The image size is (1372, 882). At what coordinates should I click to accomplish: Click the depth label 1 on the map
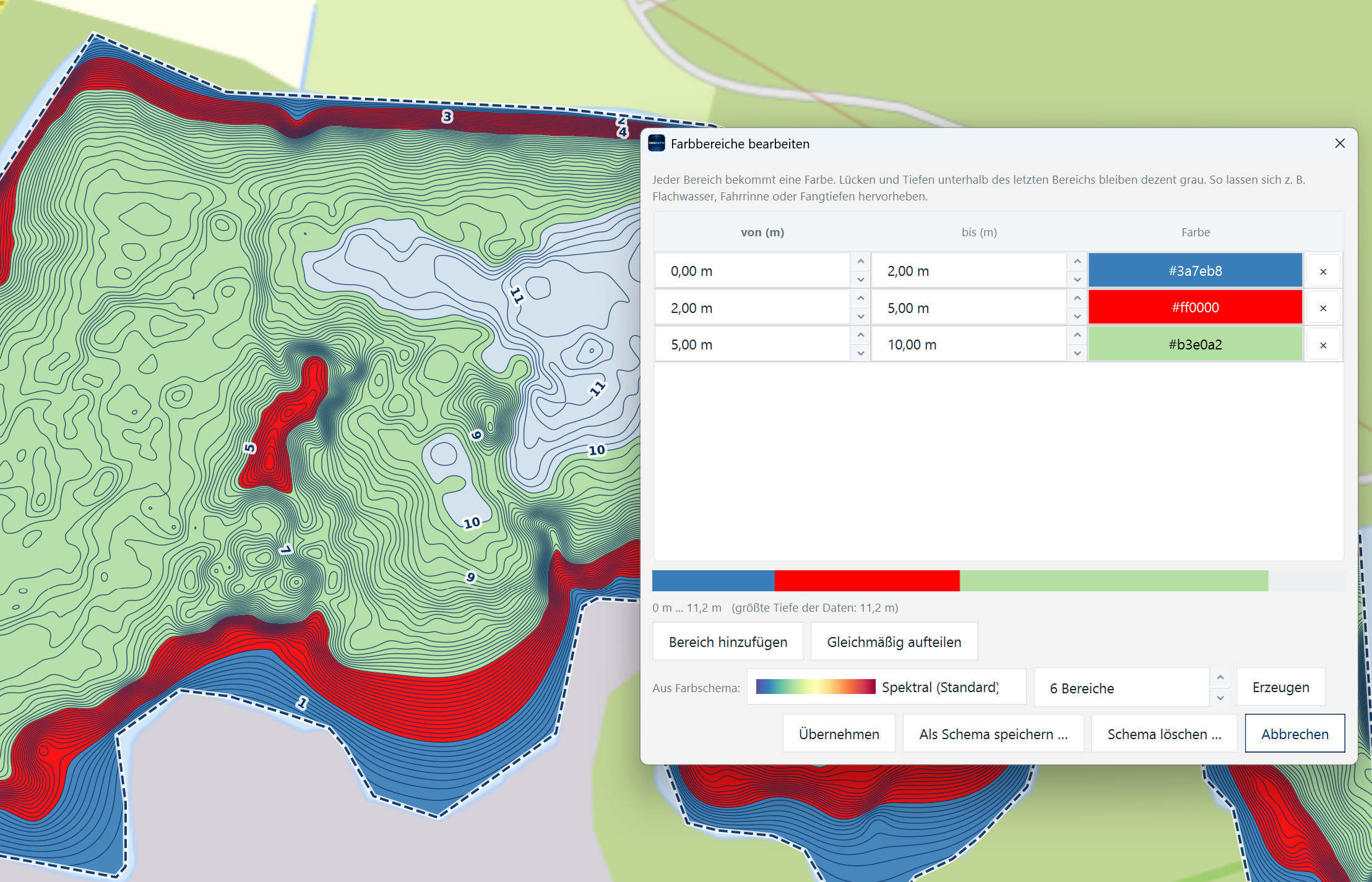tap(302, 703)
